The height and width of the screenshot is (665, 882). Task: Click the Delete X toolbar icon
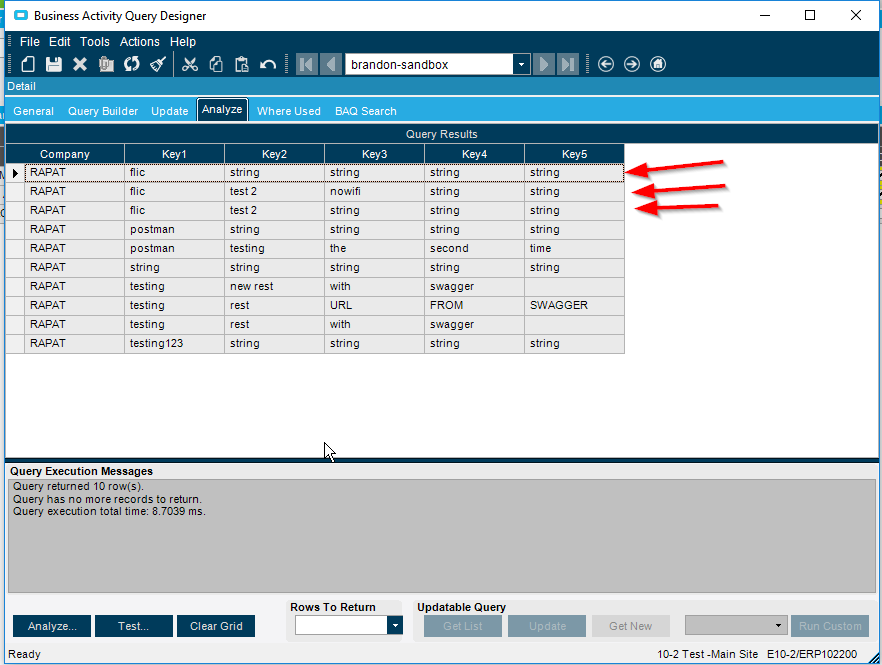80,64
